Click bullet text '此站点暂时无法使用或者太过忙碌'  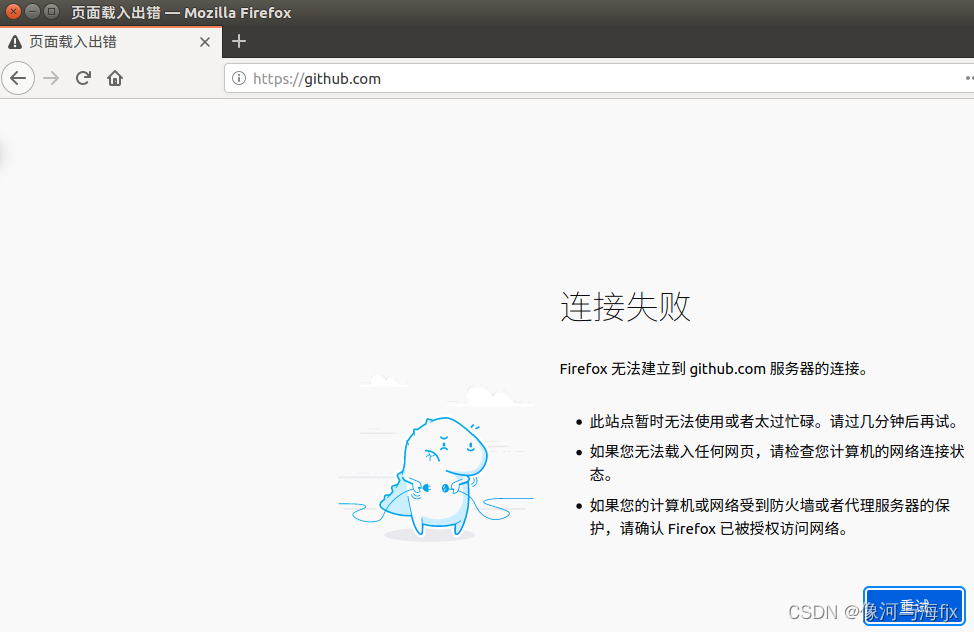[x=702, y=421]
